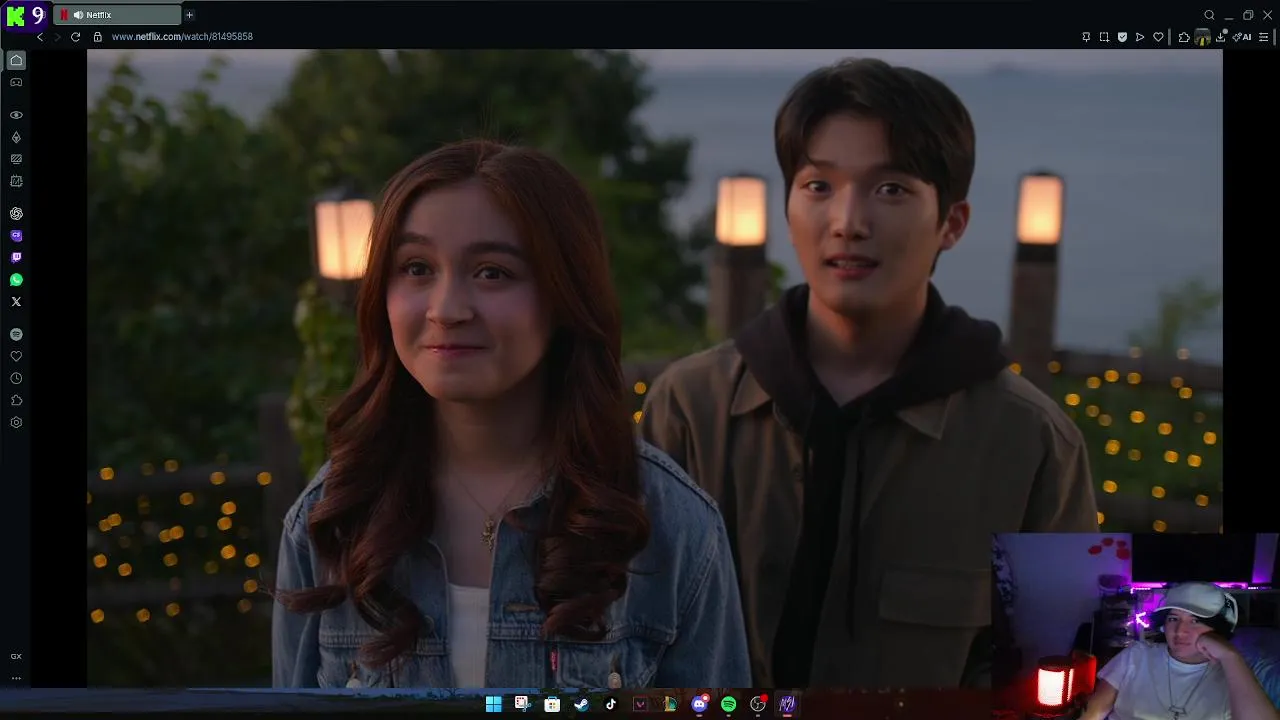The width and height of the screenshot is (1280, 720).
Task: Open History clock icon in sidebar
Action: point(16,378)
